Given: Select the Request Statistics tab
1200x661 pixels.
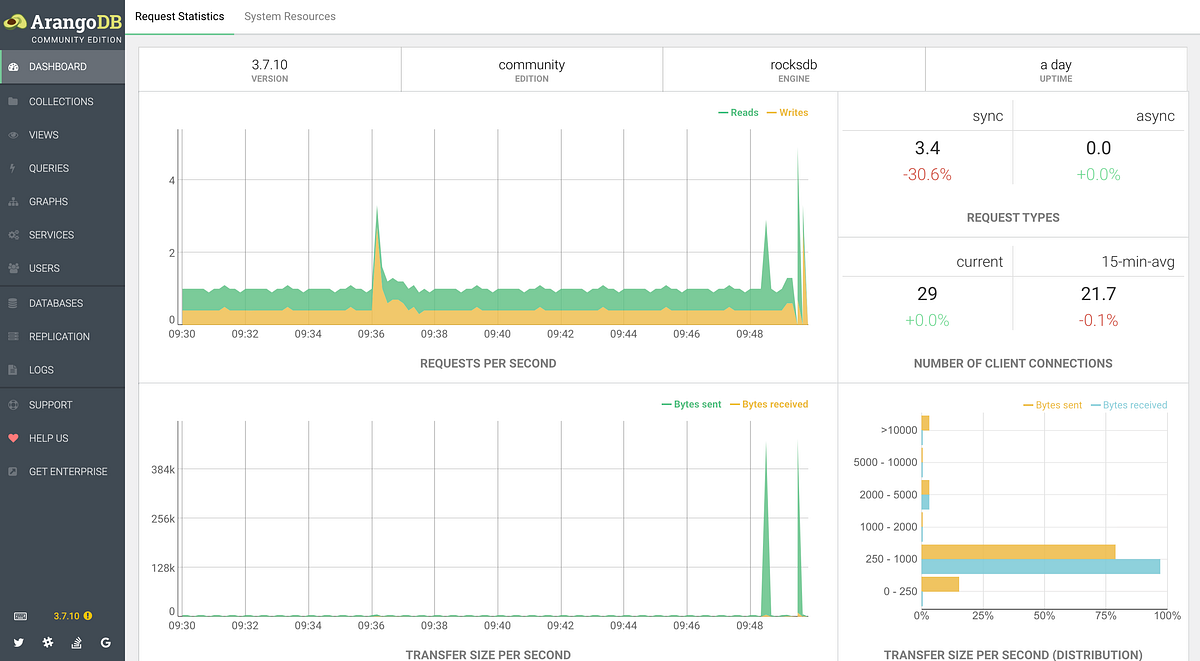Looking at the screenshot, I should [x=180, y=16].
